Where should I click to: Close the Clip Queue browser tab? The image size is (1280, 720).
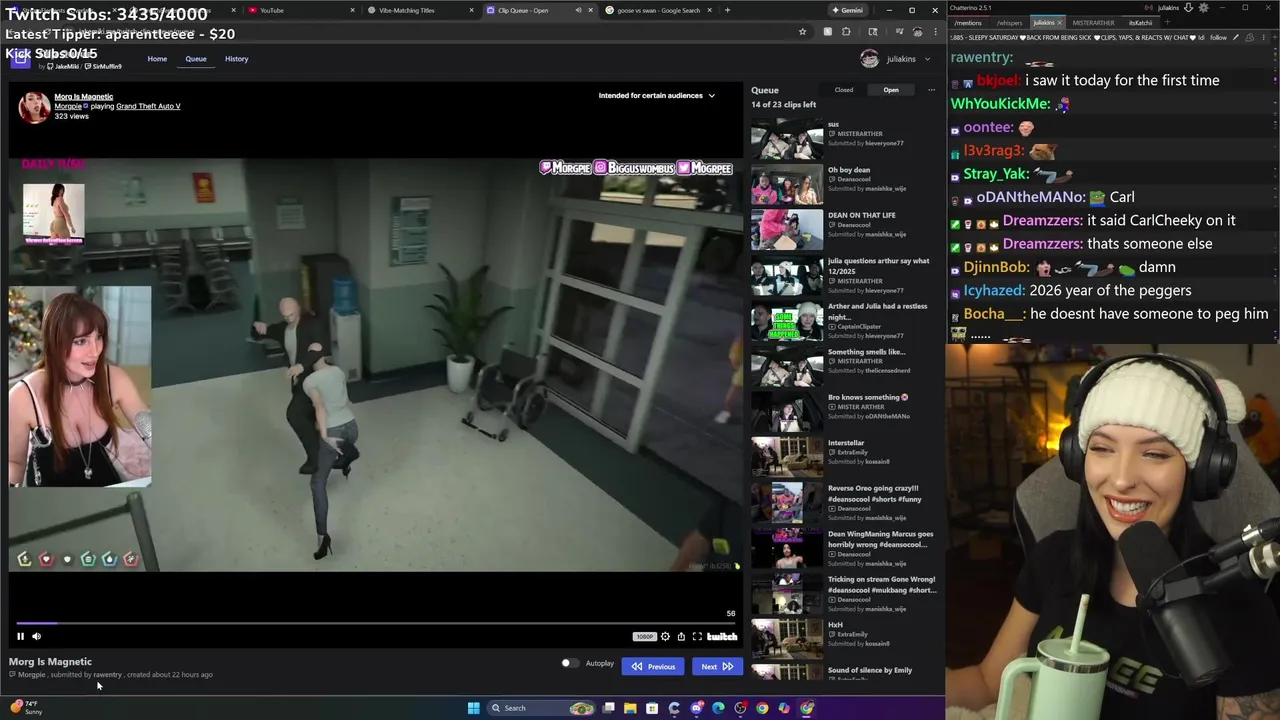590,10
